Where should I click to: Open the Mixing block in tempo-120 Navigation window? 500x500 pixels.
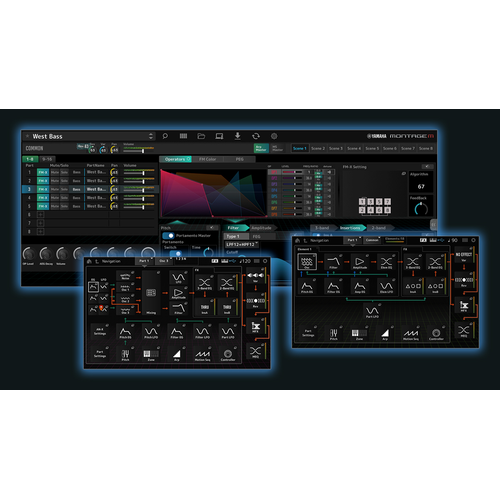coord(151,293)
